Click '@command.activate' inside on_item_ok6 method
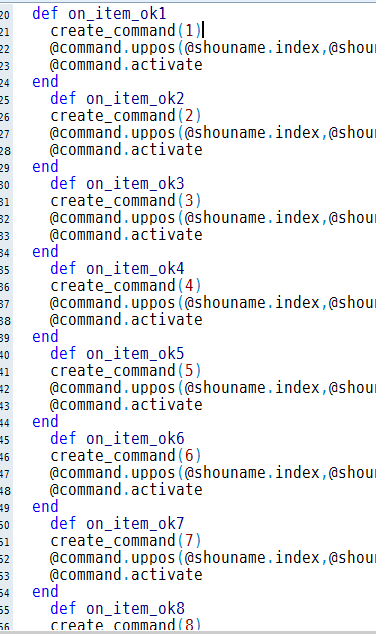The width and height of the screenshot is (376, 634). (x=126, y=489)
